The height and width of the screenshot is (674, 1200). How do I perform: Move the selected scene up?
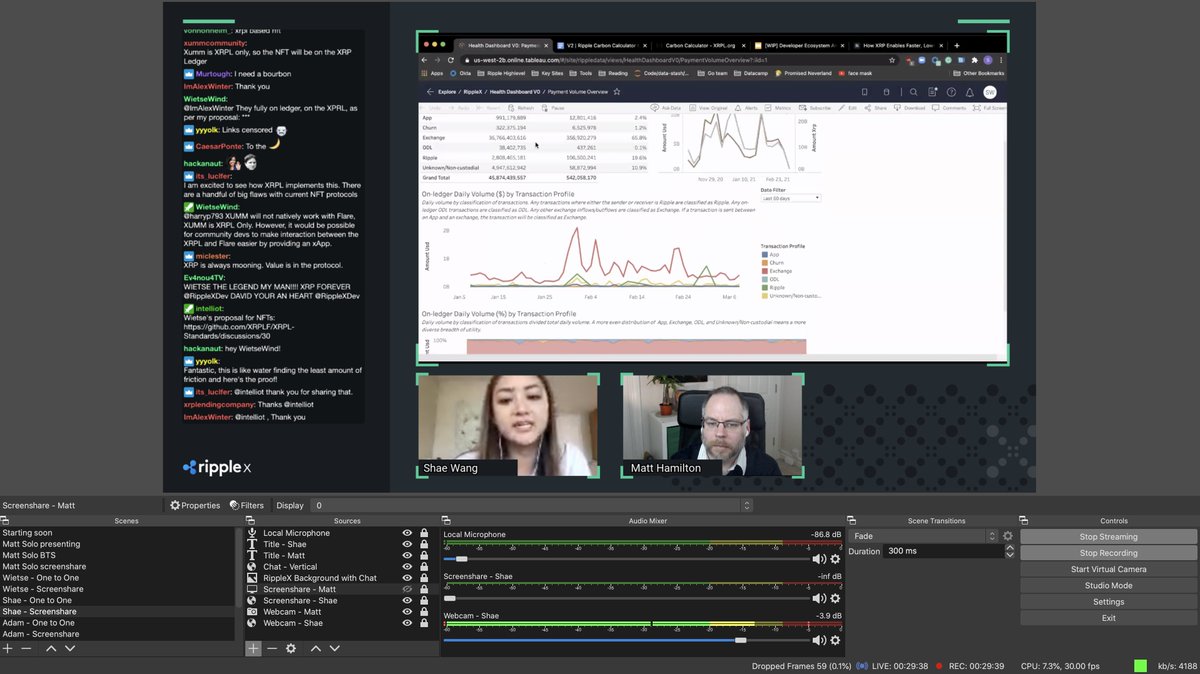click(x=52, y=648)
